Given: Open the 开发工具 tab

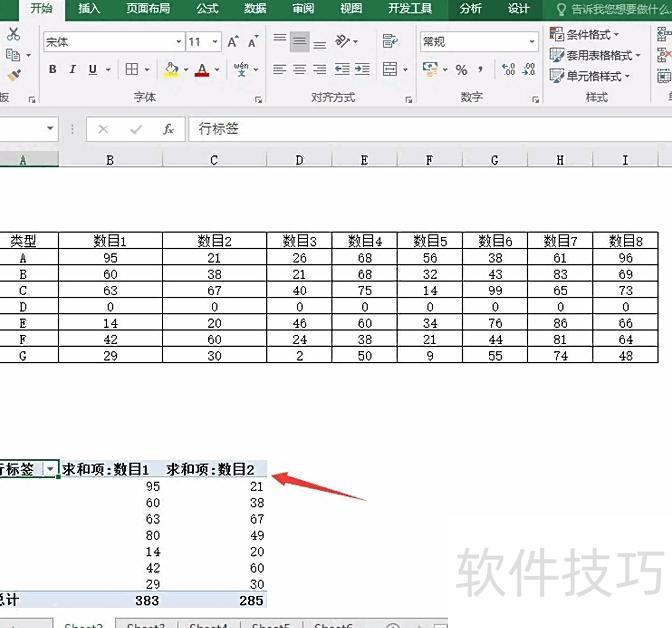Looking at the screenshot, I should pos(410,8).
